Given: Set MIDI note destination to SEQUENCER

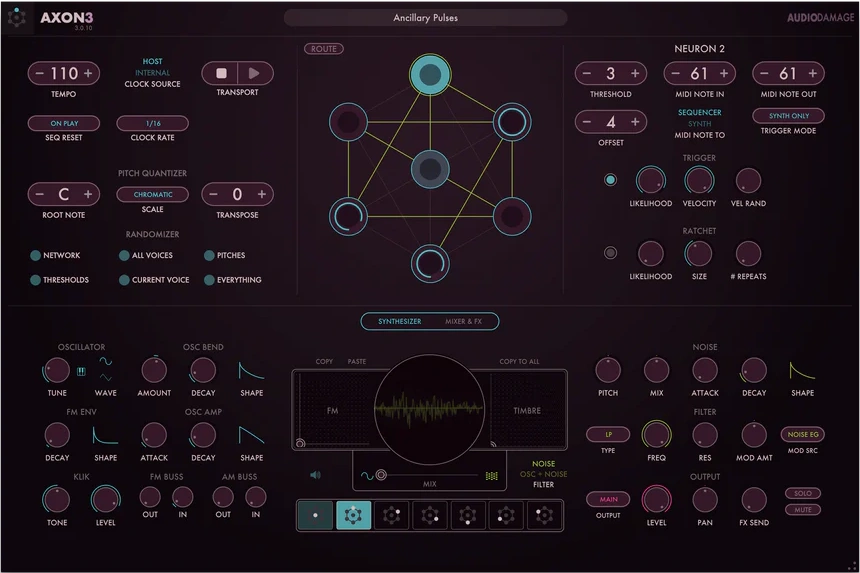Looking at the screenshot, I should [x=699, y=112].
